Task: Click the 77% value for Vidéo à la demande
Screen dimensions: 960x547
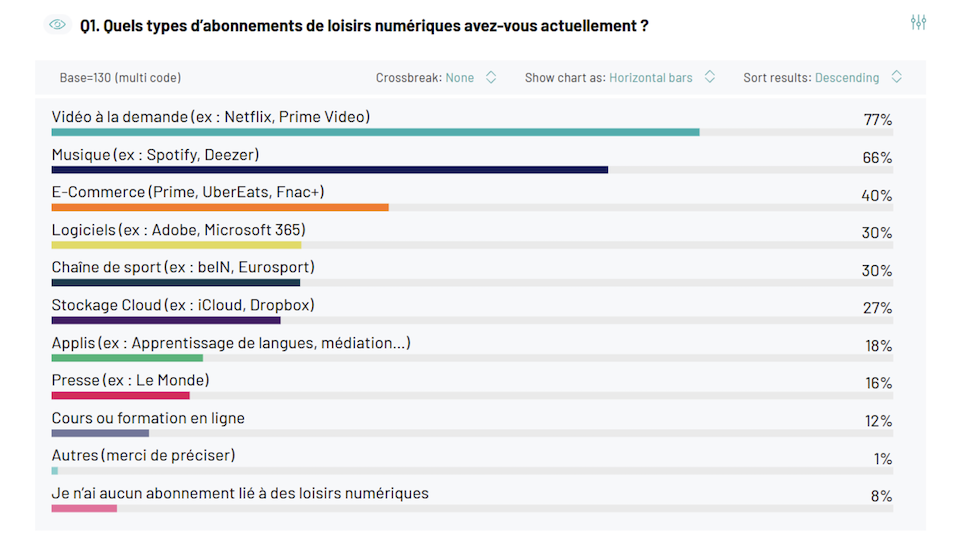Action: [x=877, y=120]
